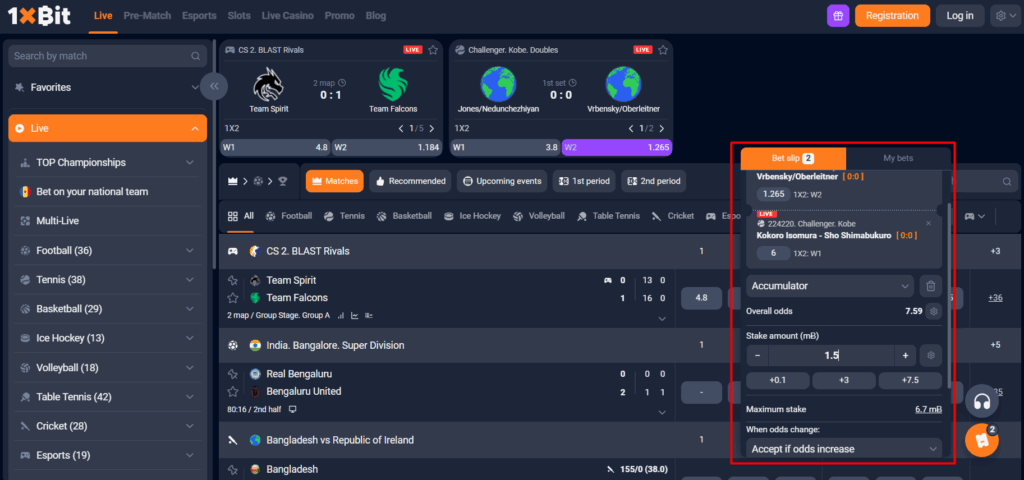Favorite the CS 2 BLAST Rivals card star
Image resolution: width=1024 pixels, height=480 pixels.
pos(433,50)
